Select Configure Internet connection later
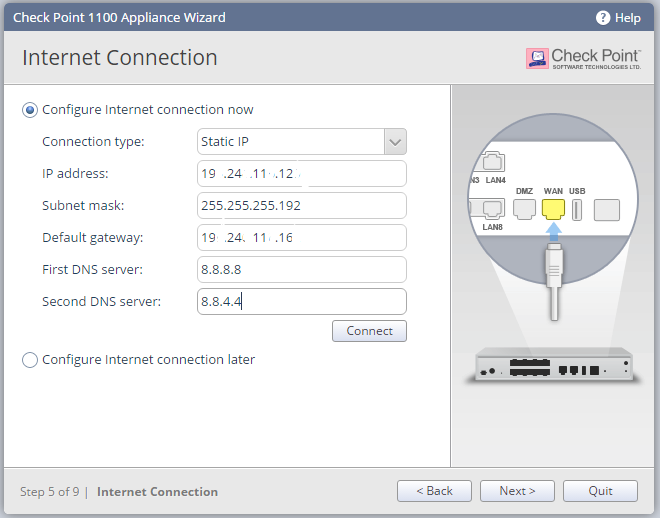Screen dimensions: 660x518 (30, 360)
